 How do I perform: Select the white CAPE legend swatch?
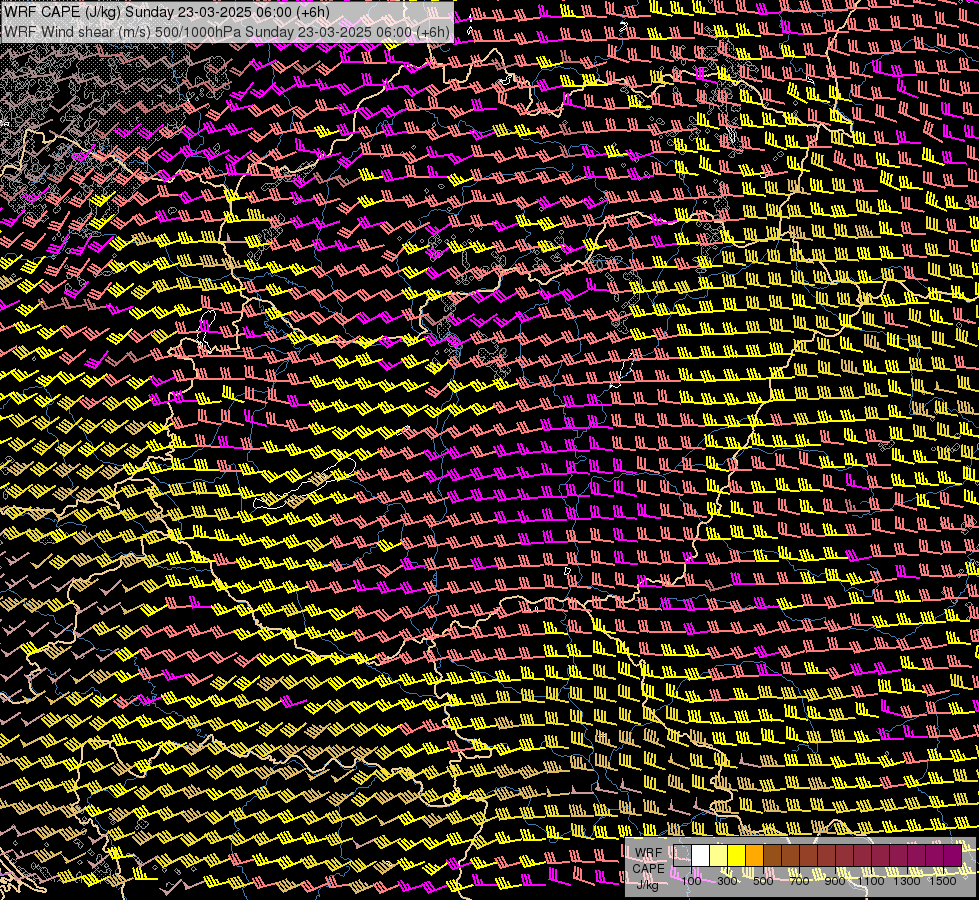(701, 856)
